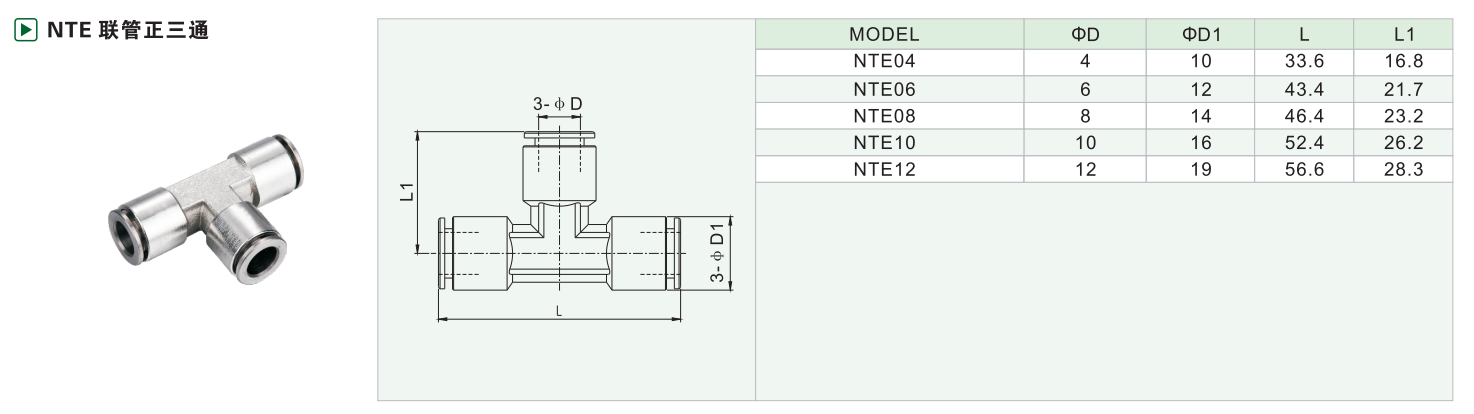Click the tee fitting product photo
Viewport: 1474px width, 414px height.
tap(206, 211)
